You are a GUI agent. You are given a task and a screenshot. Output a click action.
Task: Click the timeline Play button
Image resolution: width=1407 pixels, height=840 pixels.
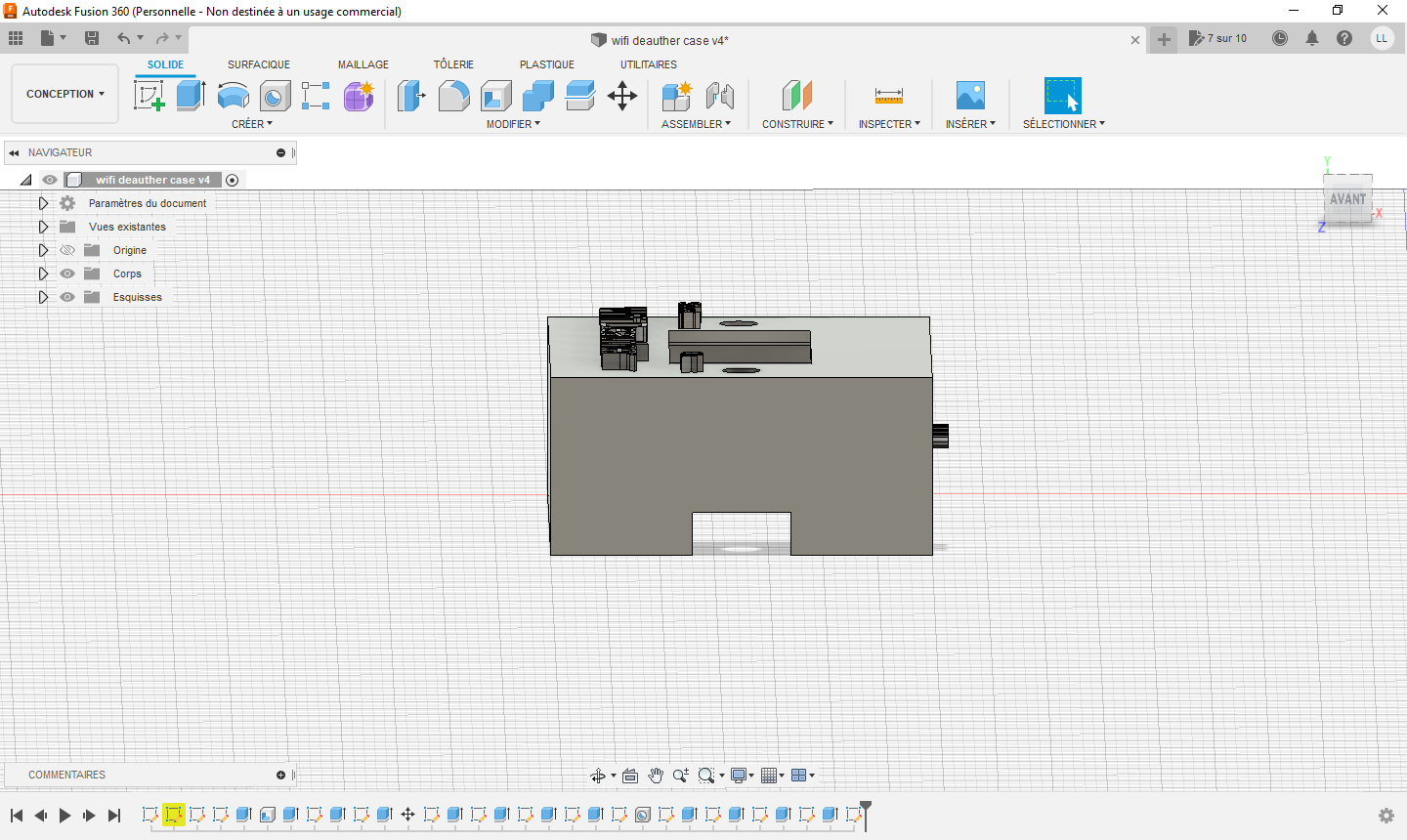tap(64, 816)
